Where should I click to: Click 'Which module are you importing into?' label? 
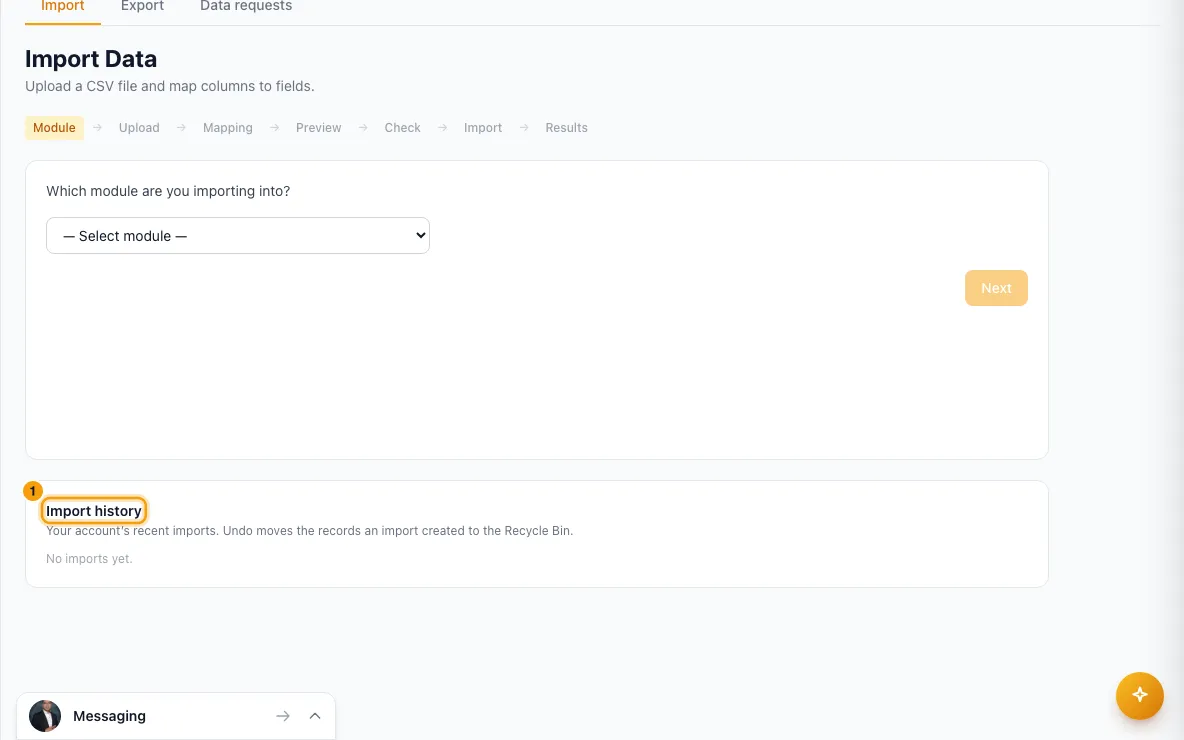[168, 191]
